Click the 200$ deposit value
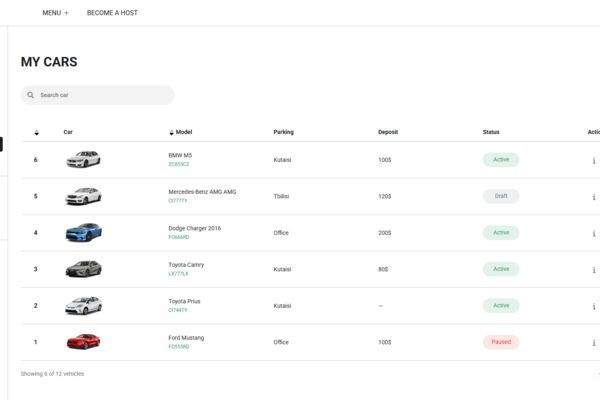Viewport: 600px width, 400px height. point(385,233)
